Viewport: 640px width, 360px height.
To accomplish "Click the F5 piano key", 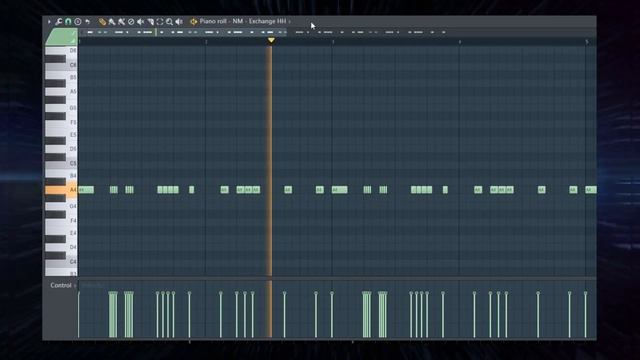I will pyautogui.click(x=61, y=122).
